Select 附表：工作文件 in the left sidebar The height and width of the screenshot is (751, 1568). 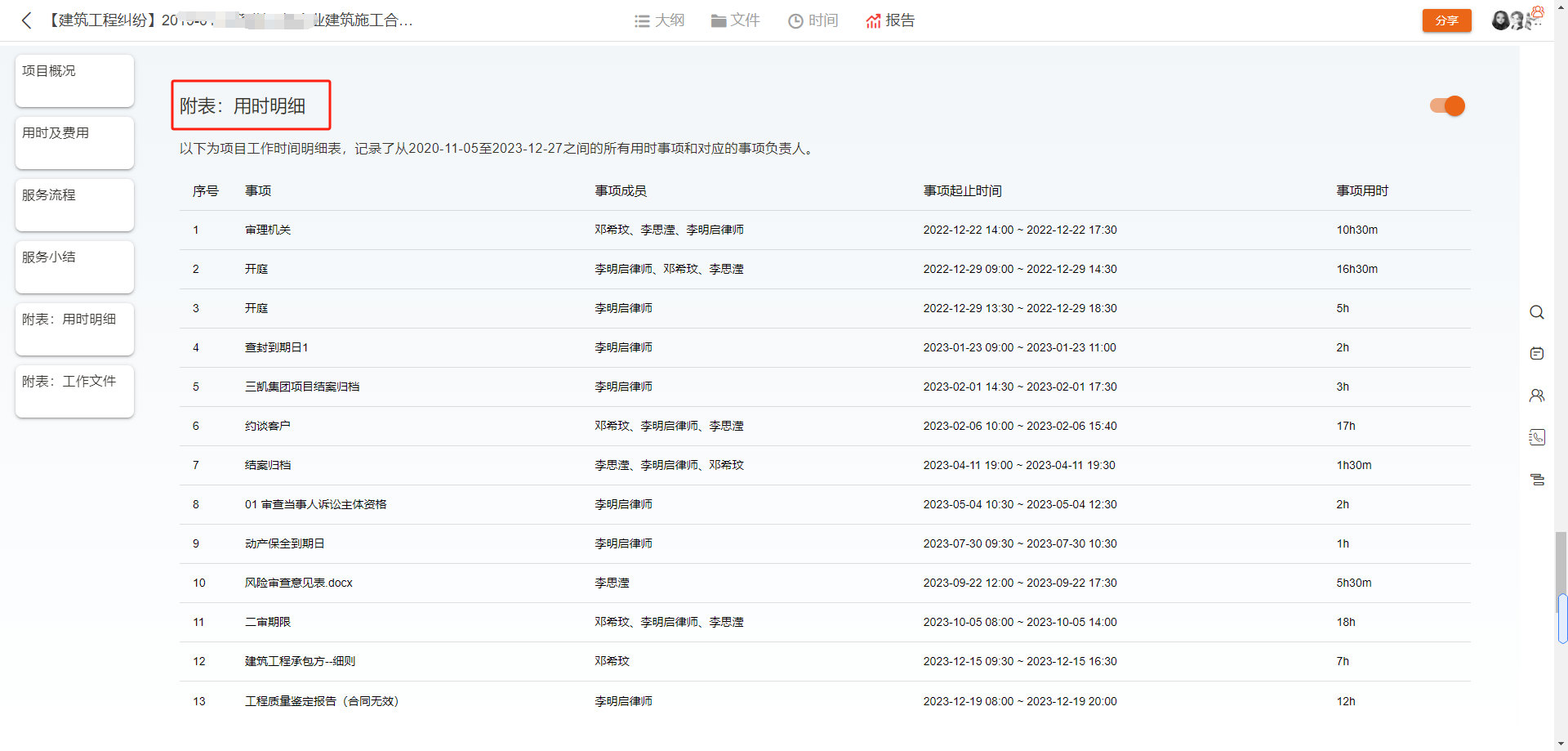74,391
